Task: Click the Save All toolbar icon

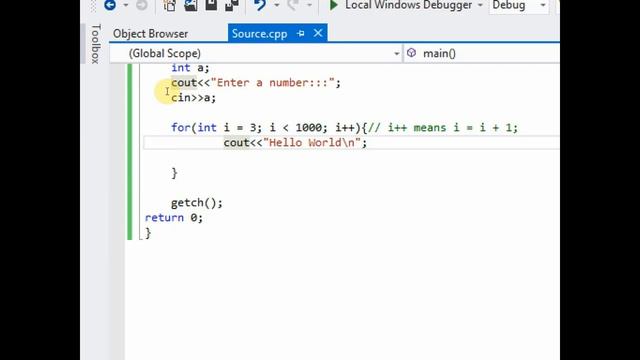Action: pyautogui.click(x=232, y=5)
